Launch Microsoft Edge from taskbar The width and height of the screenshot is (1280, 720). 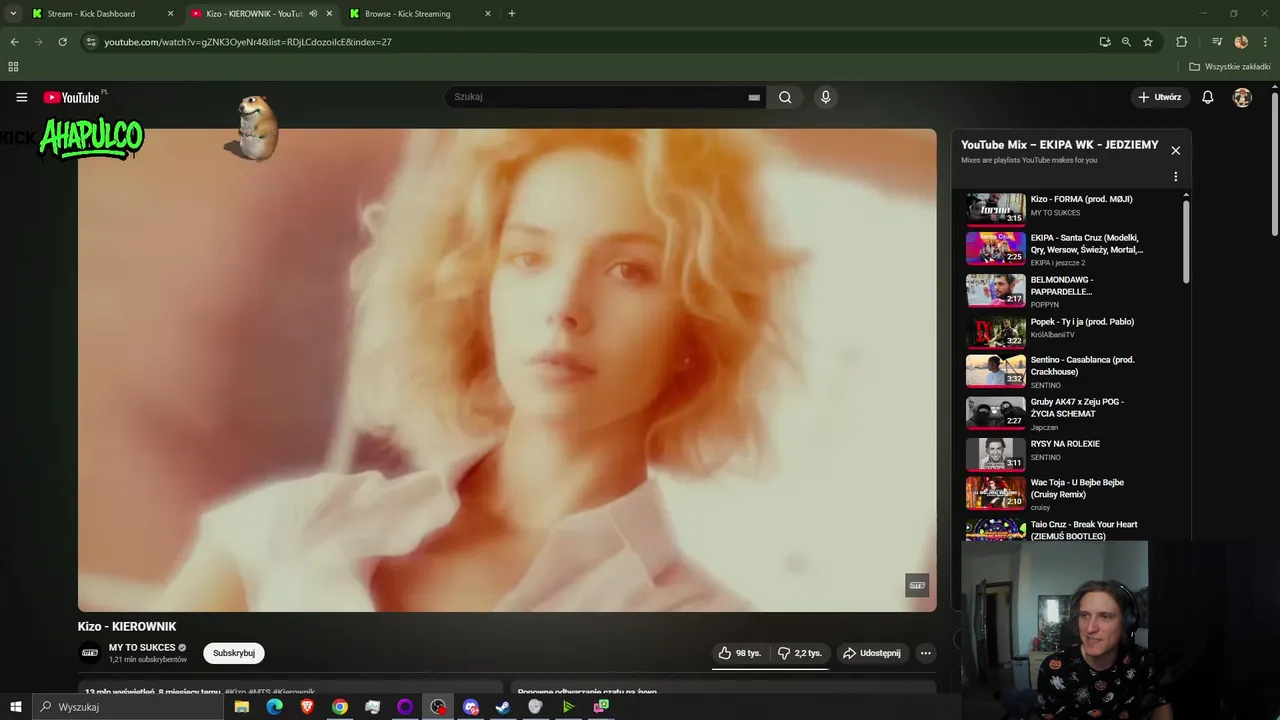pos(274,707)
